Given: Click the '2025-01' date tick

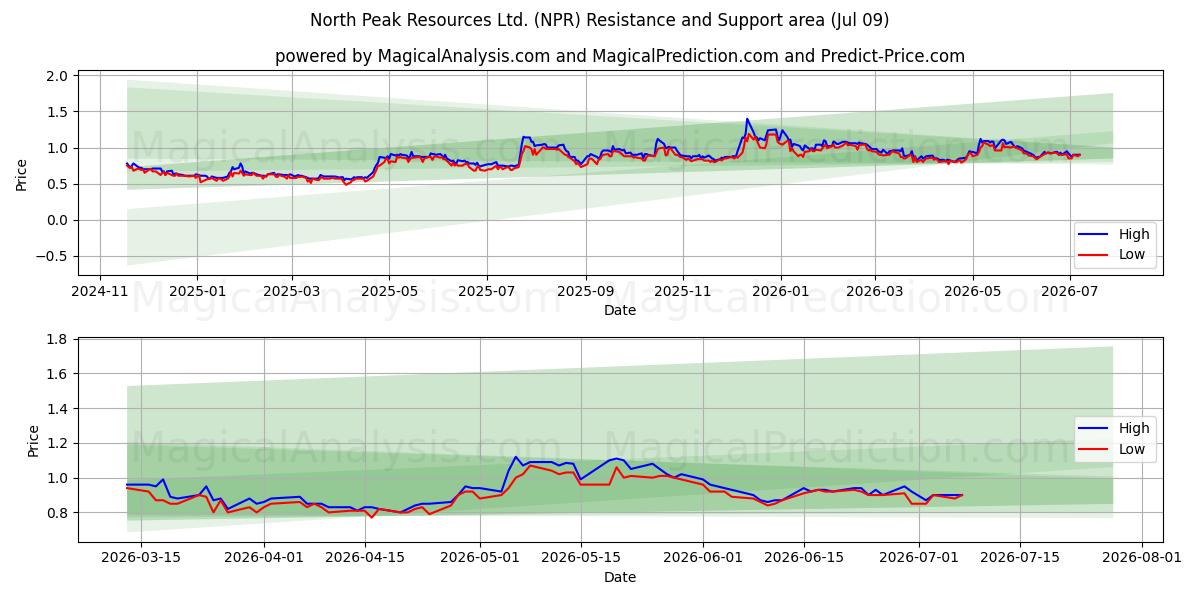Looking at the screenshot, I should [197, 291].
